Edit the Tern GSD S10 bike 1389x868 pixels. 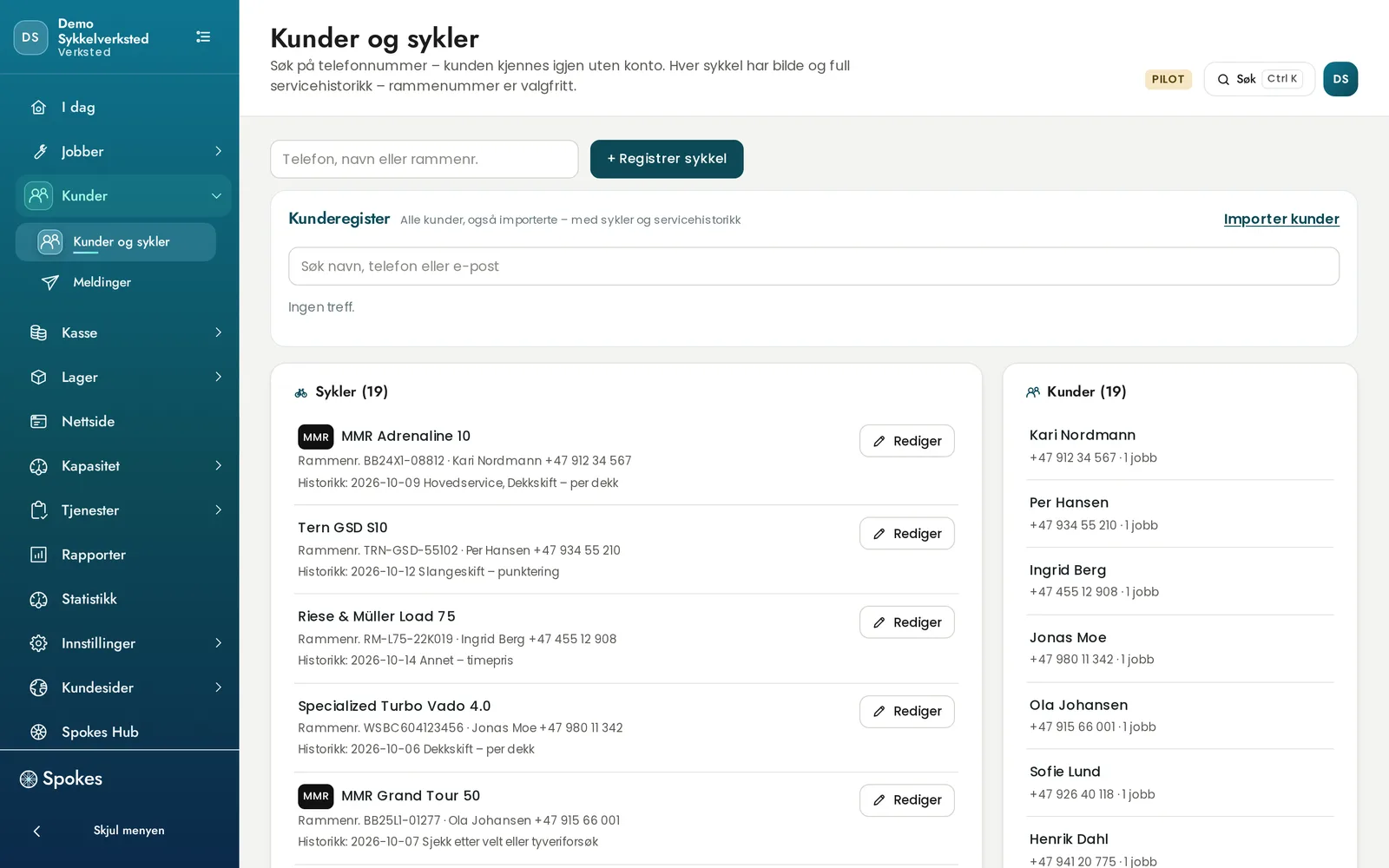click(907, 534)
